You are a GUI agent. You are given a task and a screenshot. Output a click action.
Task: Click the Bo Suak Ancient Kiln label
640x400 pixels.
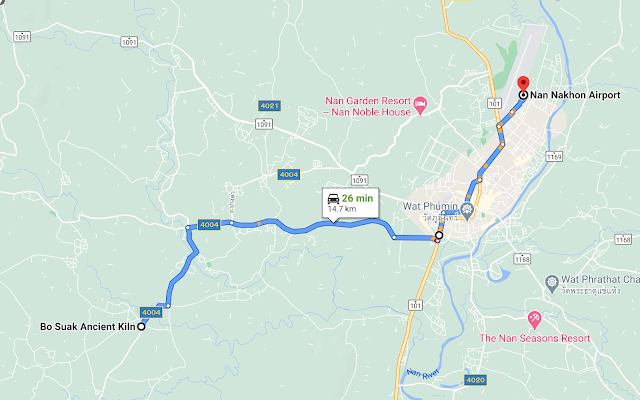[x=87, y=327]
